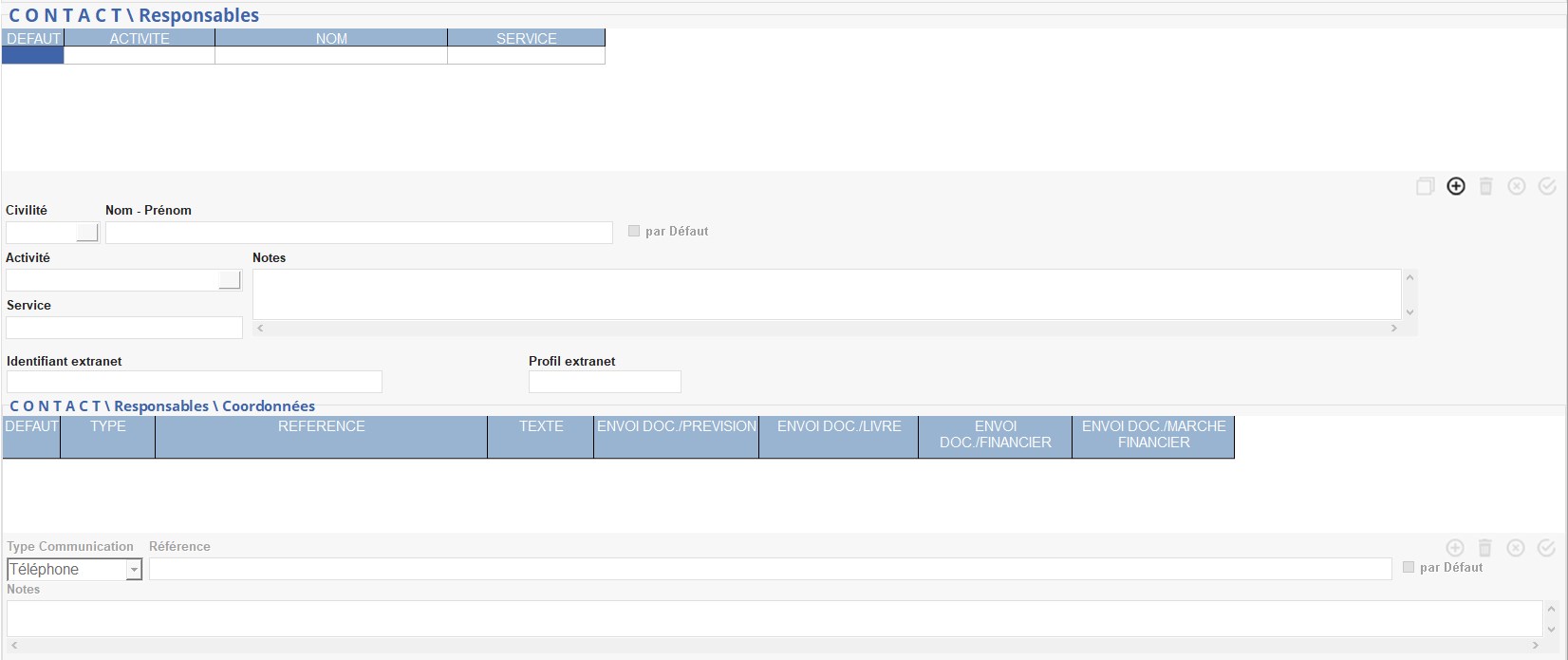Click the delete Coordonnées trash icon

1485,548
